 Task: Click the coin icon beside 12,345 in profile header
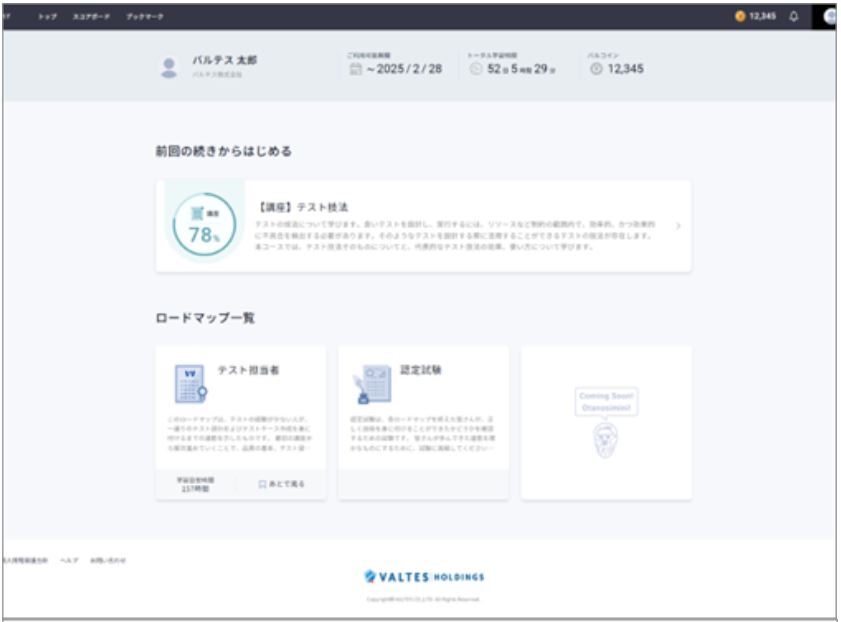pos(596,69)
